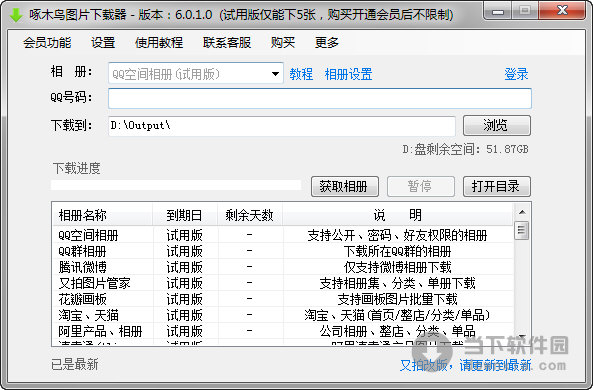Open the 使用教程 menu
593x390 pixels.
(x=159, y=42)
